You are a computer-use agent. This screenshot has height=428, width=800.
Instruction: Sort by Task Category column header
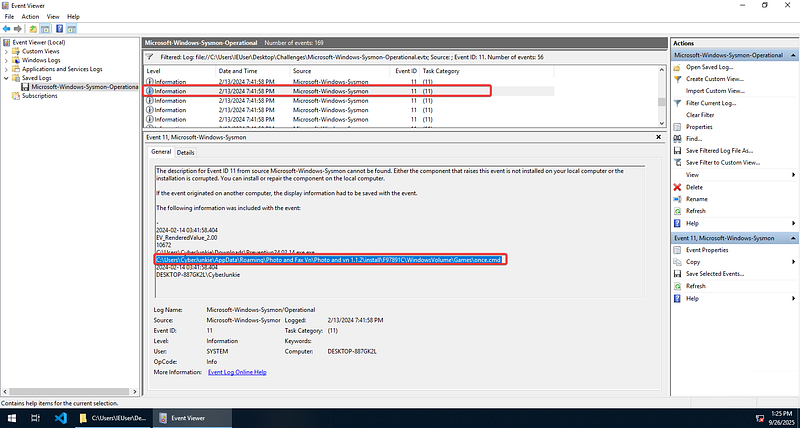(x=486, y=71)
